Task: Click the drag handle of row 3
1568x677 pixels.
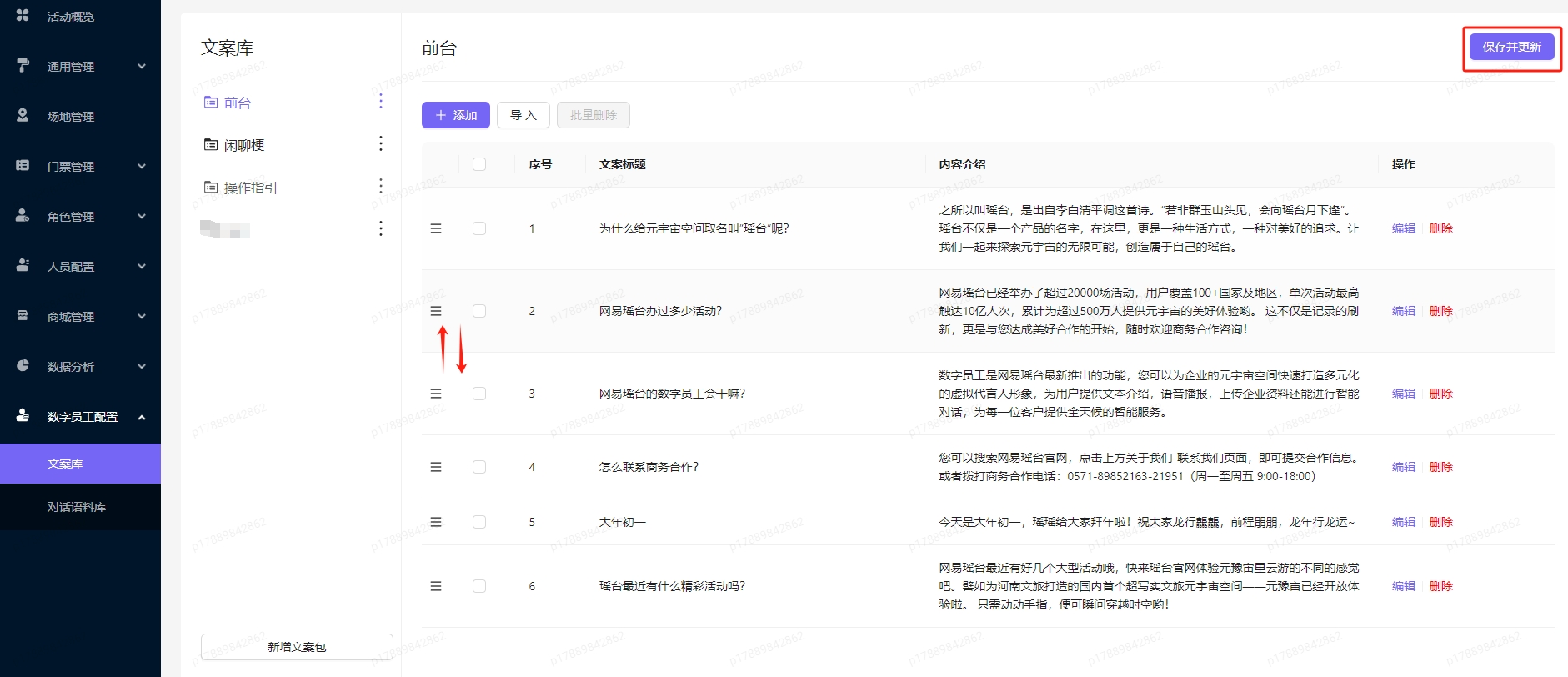Action: 436,394
